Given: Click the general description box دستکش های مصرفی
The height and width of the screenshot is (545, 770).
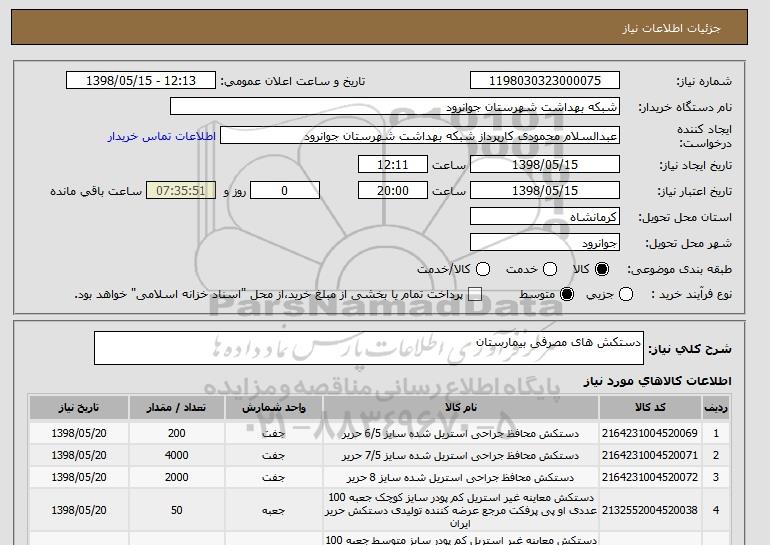Looking at the screenshot, I should pyautogui.click(x=369, y=348).
